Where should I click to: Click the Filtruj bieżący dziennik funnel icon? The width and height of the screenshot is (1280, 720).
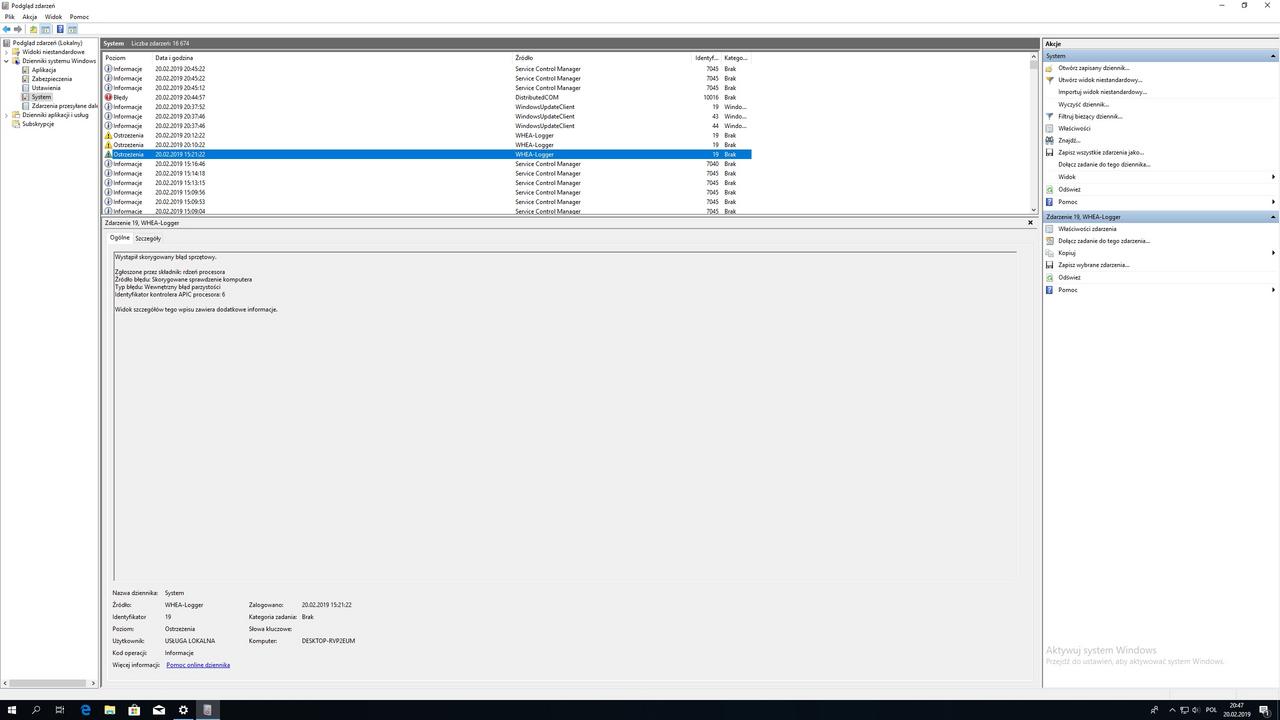pos(1049,116)
